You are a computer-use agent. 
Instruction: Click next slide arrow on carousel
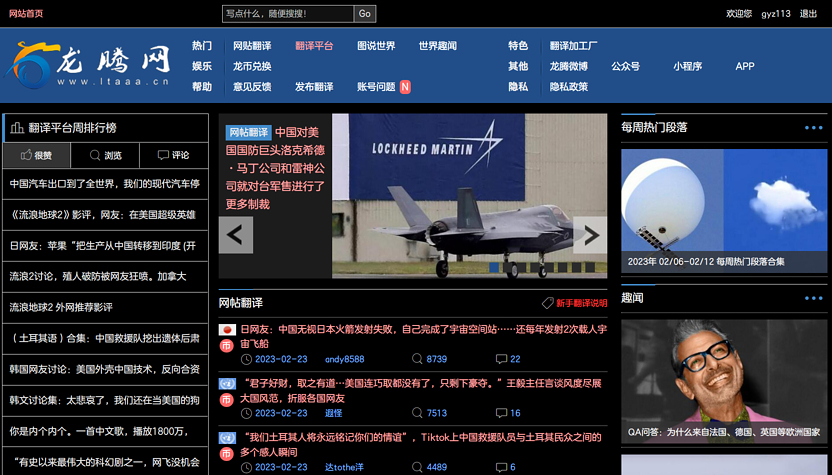591,235
